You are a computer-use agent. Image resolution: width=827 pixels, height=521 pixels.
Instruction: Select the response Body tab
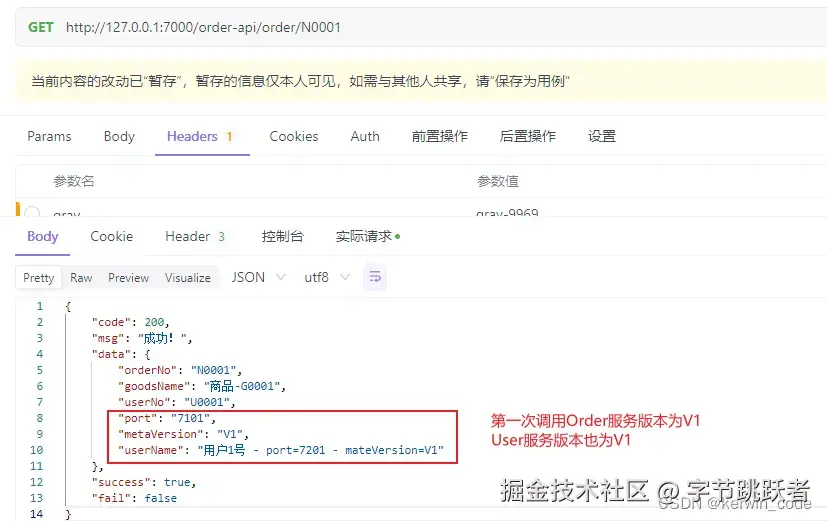point(43,236)
